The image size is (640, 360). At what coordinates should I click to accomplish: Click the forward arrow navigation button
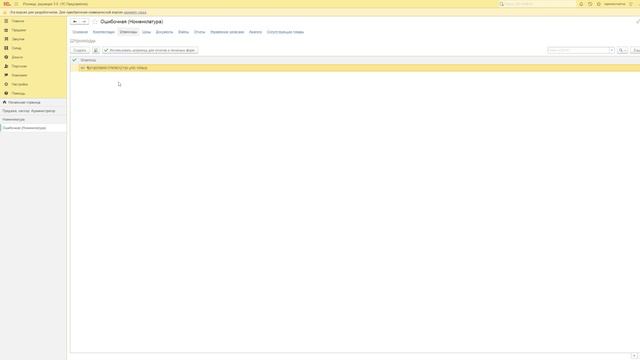[x=84, y=22]
